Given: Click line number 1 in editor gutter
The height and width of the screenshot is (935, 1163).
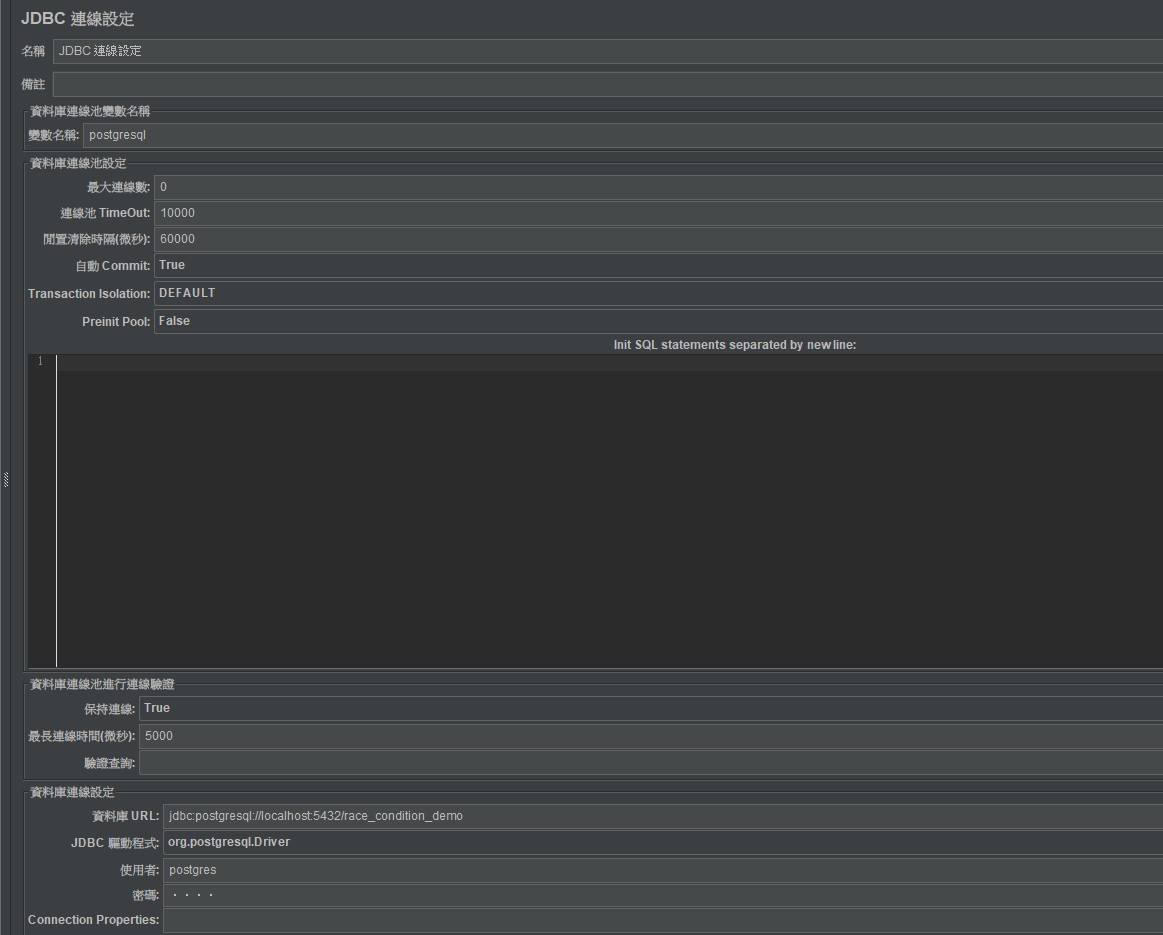Looking at the screenshot, I should pyautogui.click(x=41, y=362).
